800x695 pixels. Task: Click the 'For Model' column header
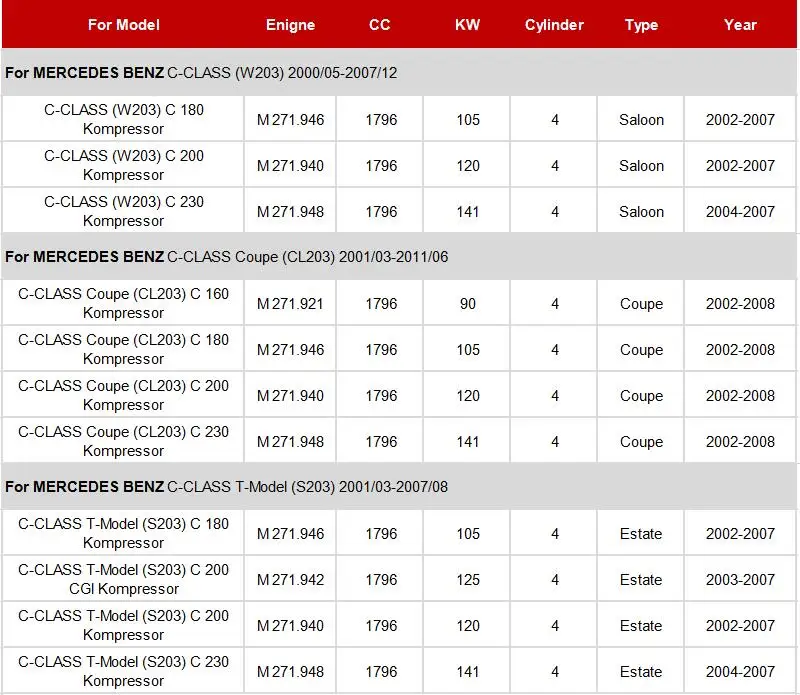[x=123, y=24]
